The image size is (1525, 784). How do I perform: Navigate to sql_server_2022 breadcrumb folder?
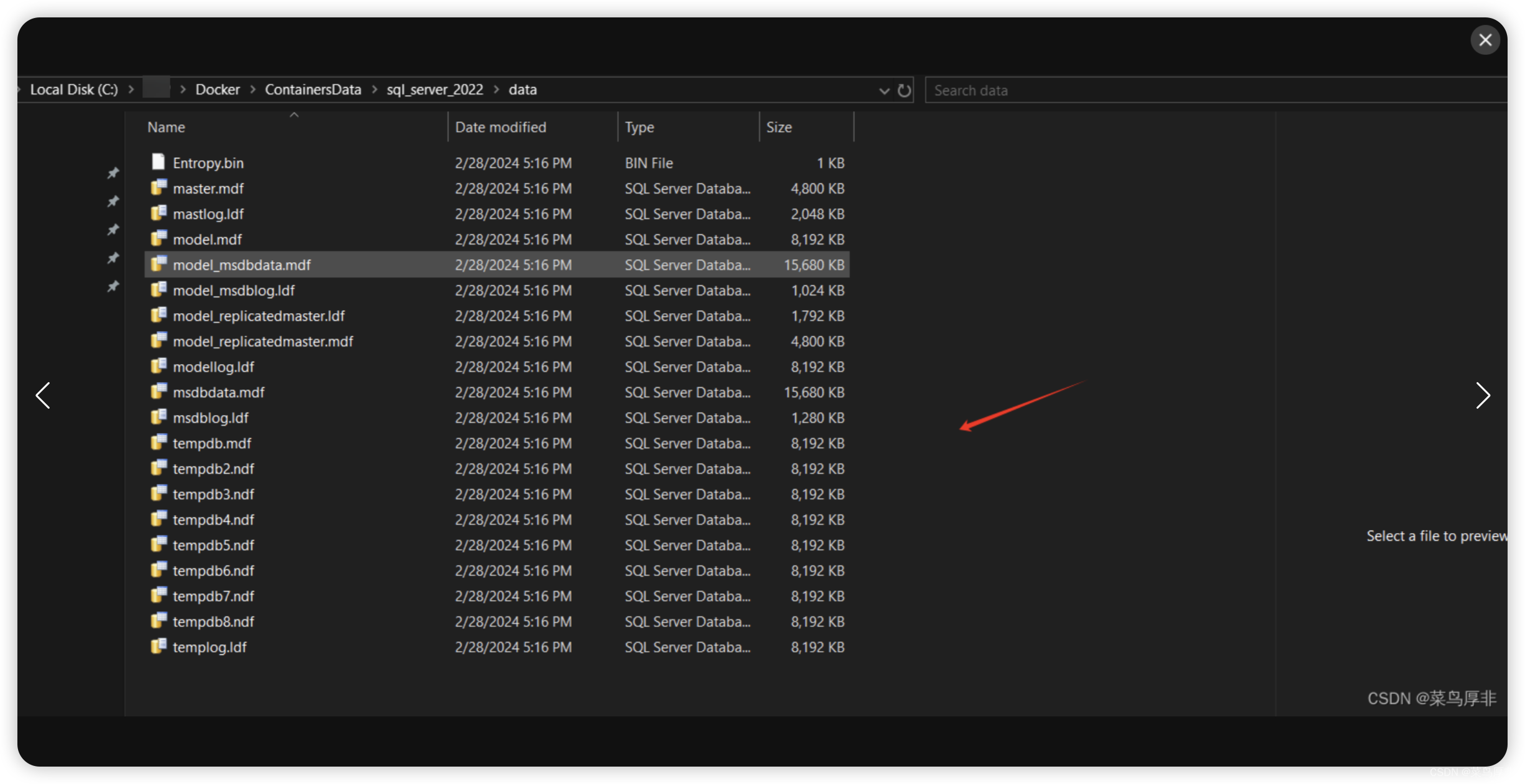click(x=435, y=89)
